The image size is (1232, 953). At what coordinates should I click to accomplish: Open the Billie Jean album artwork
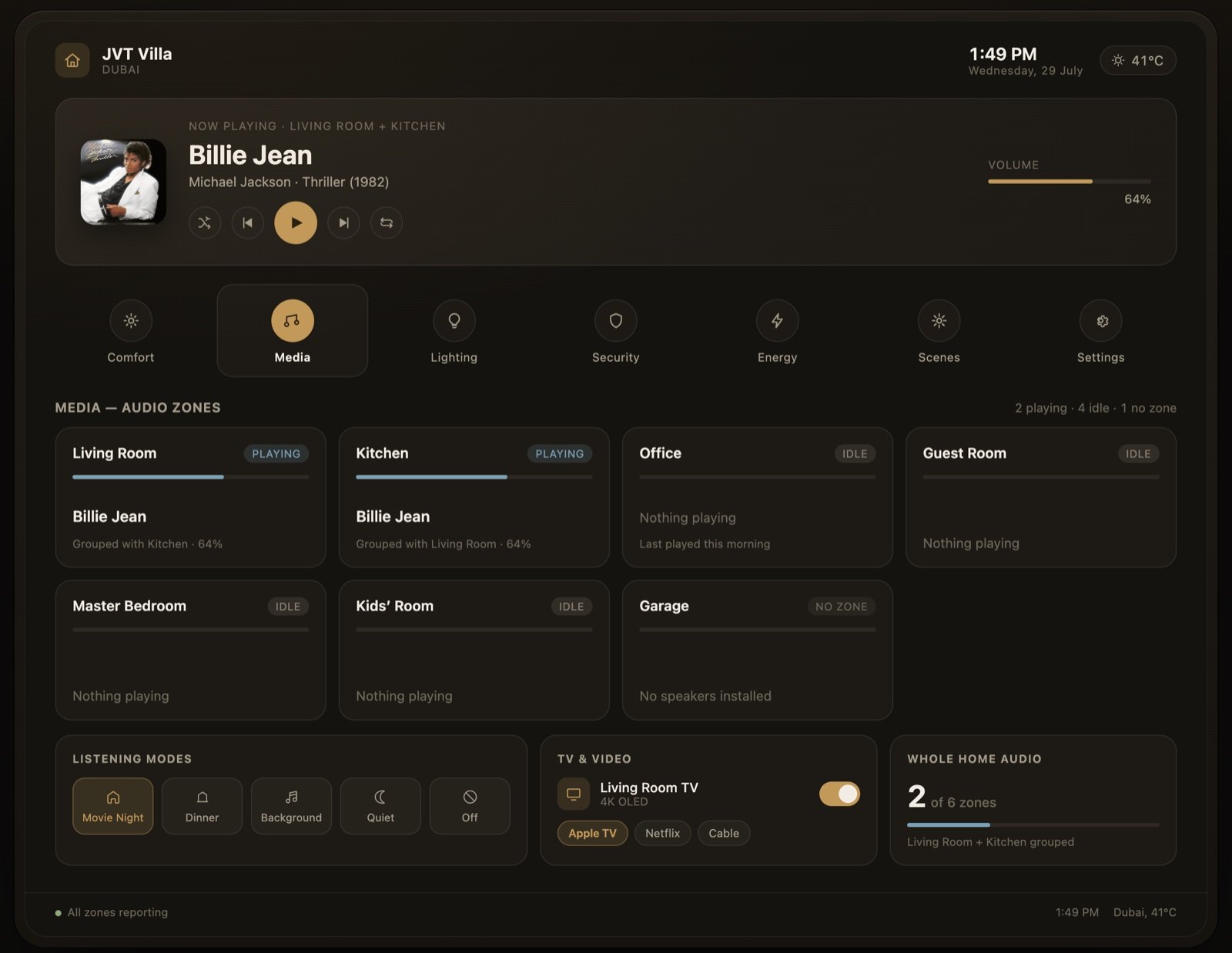tap(123, 182)
